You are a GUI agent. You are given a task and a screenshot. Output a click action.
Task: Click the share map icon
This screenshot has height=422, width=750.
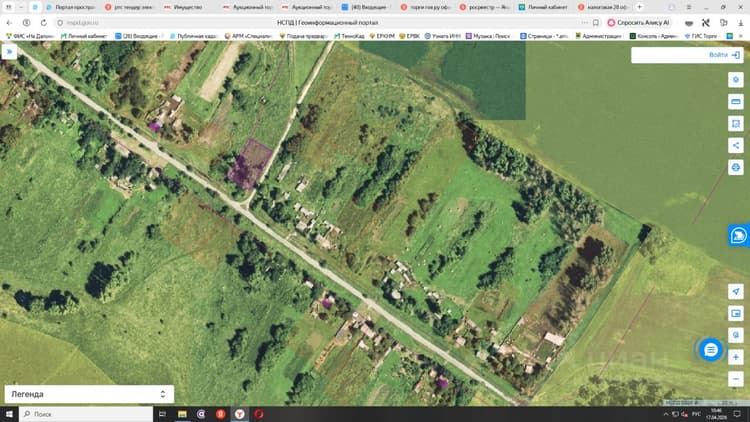(736, 145)
